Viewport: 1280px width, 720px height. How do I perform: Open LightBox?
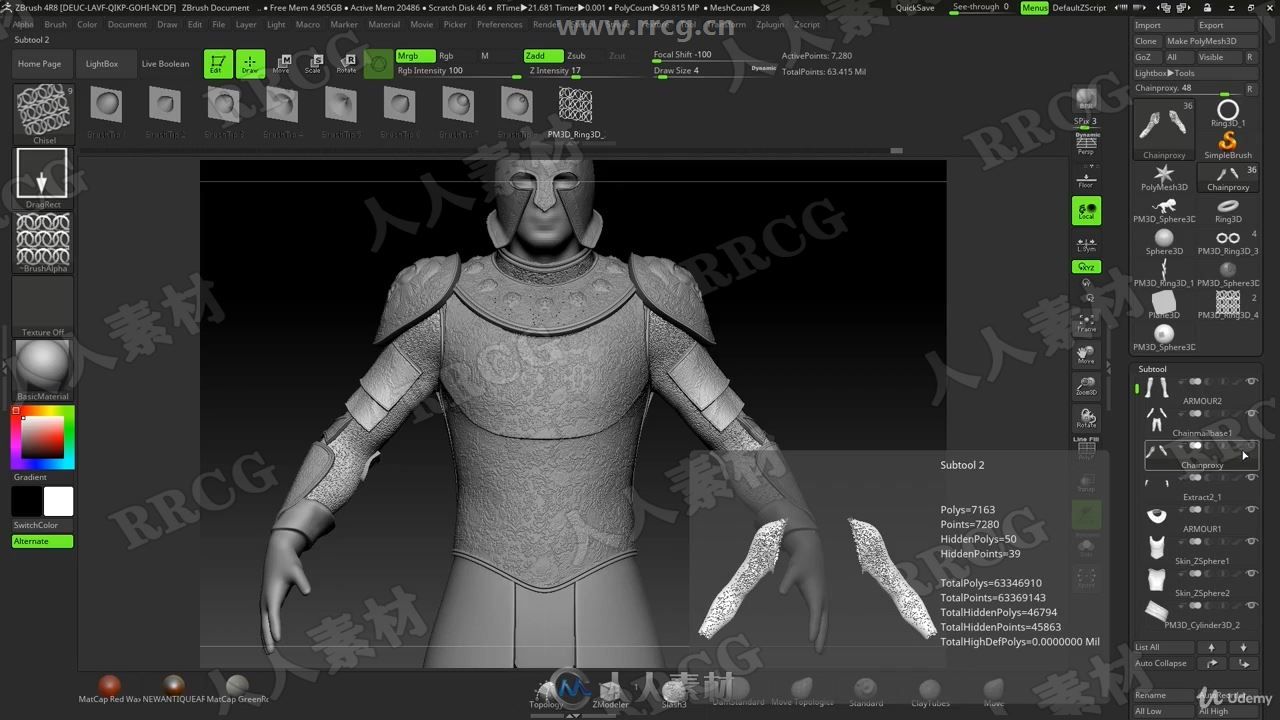click(101, 63)
